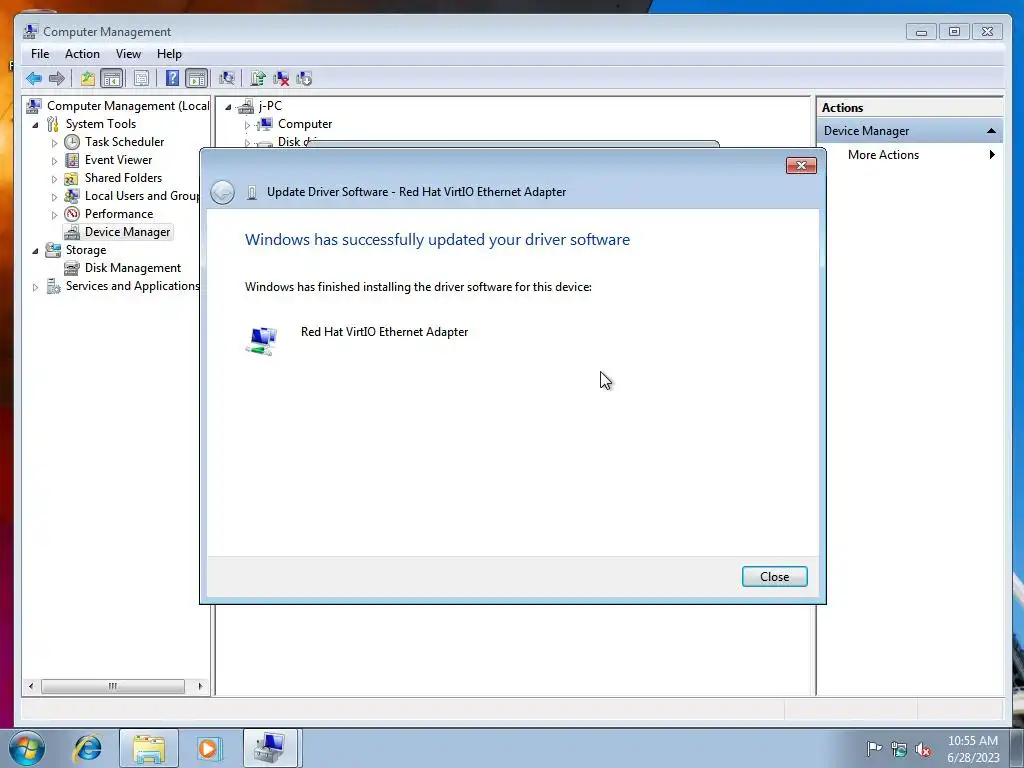Click the network adapter icon in dialog
1024x768 pixels.
click(262, 341)
